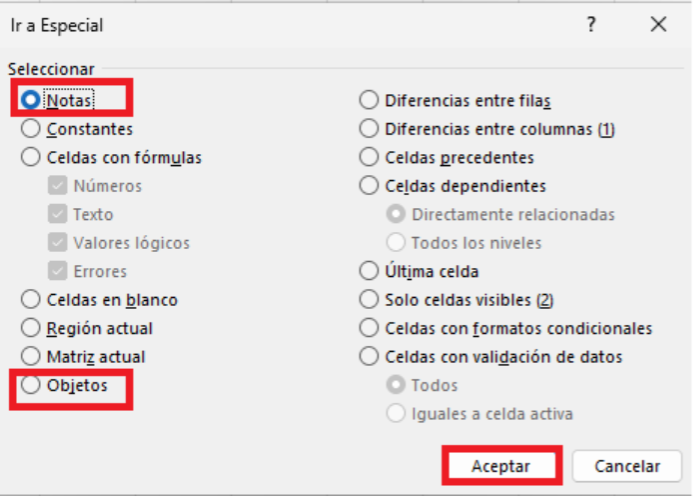The height and width of the screenshot is (496, 693).
Task: Click the Cancelar button
Action: pyautogui.click(x=627, y=466)
